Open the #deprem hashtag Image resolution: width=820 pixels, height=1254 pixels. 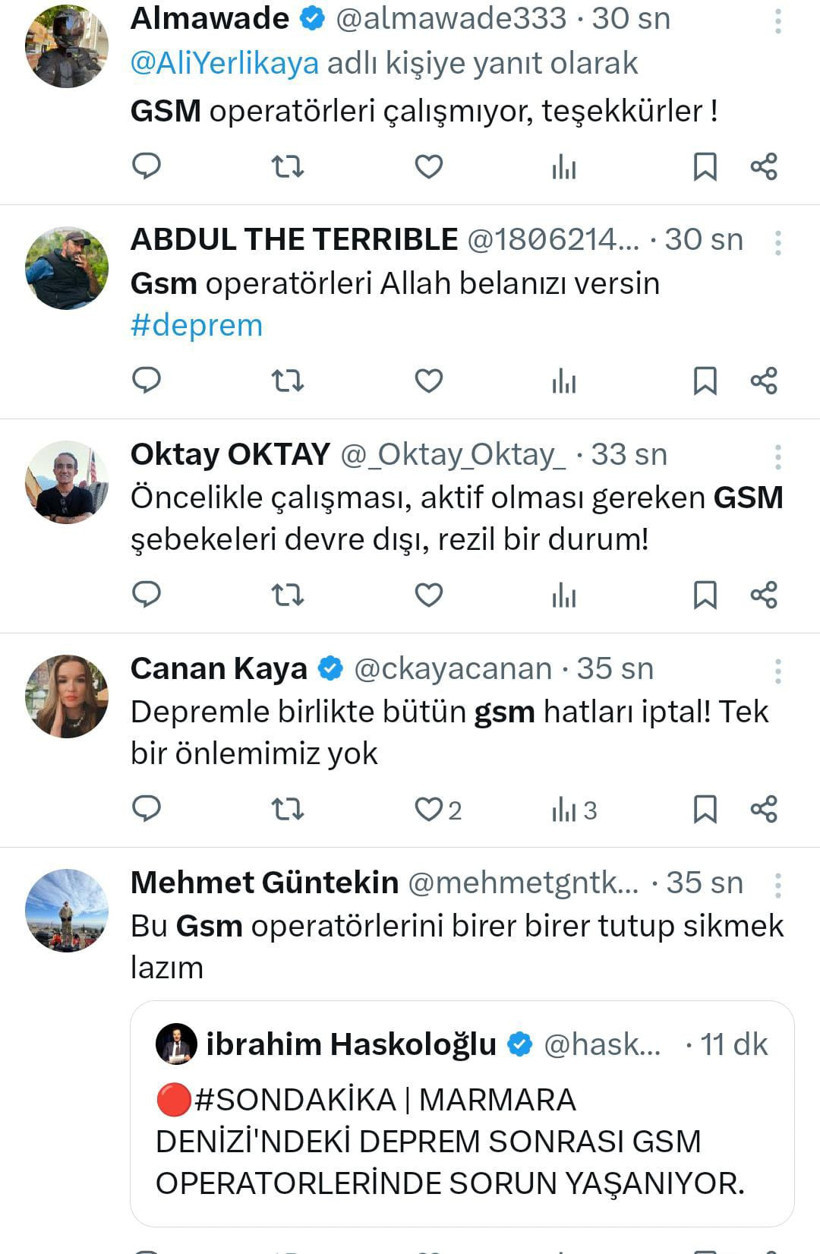coord(196,324)
